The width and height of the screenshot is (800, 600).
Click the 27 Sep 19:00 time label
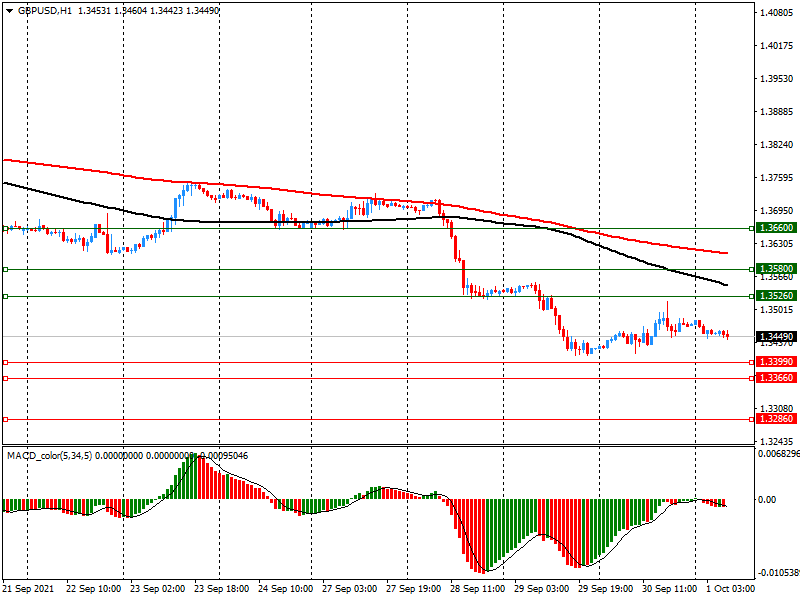[x=413, y=589]
